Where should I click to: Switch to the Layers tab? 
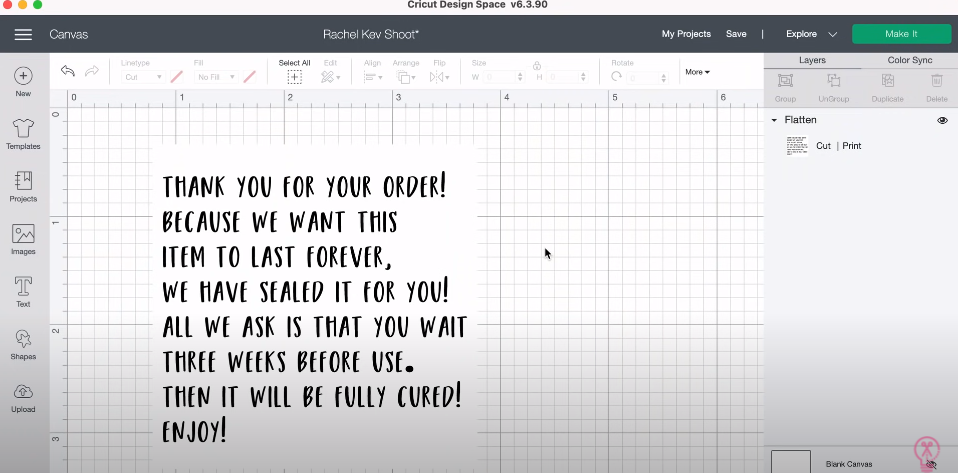[812, 60]
